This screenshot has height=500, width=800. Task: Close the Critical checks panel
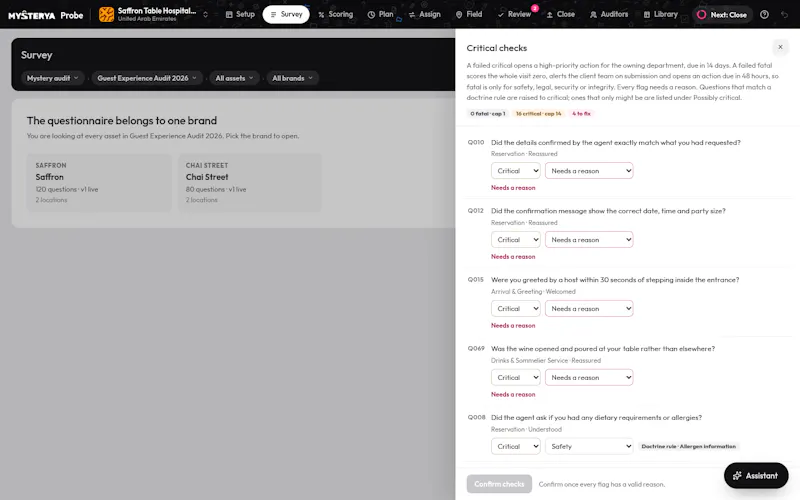pos(780,47)
